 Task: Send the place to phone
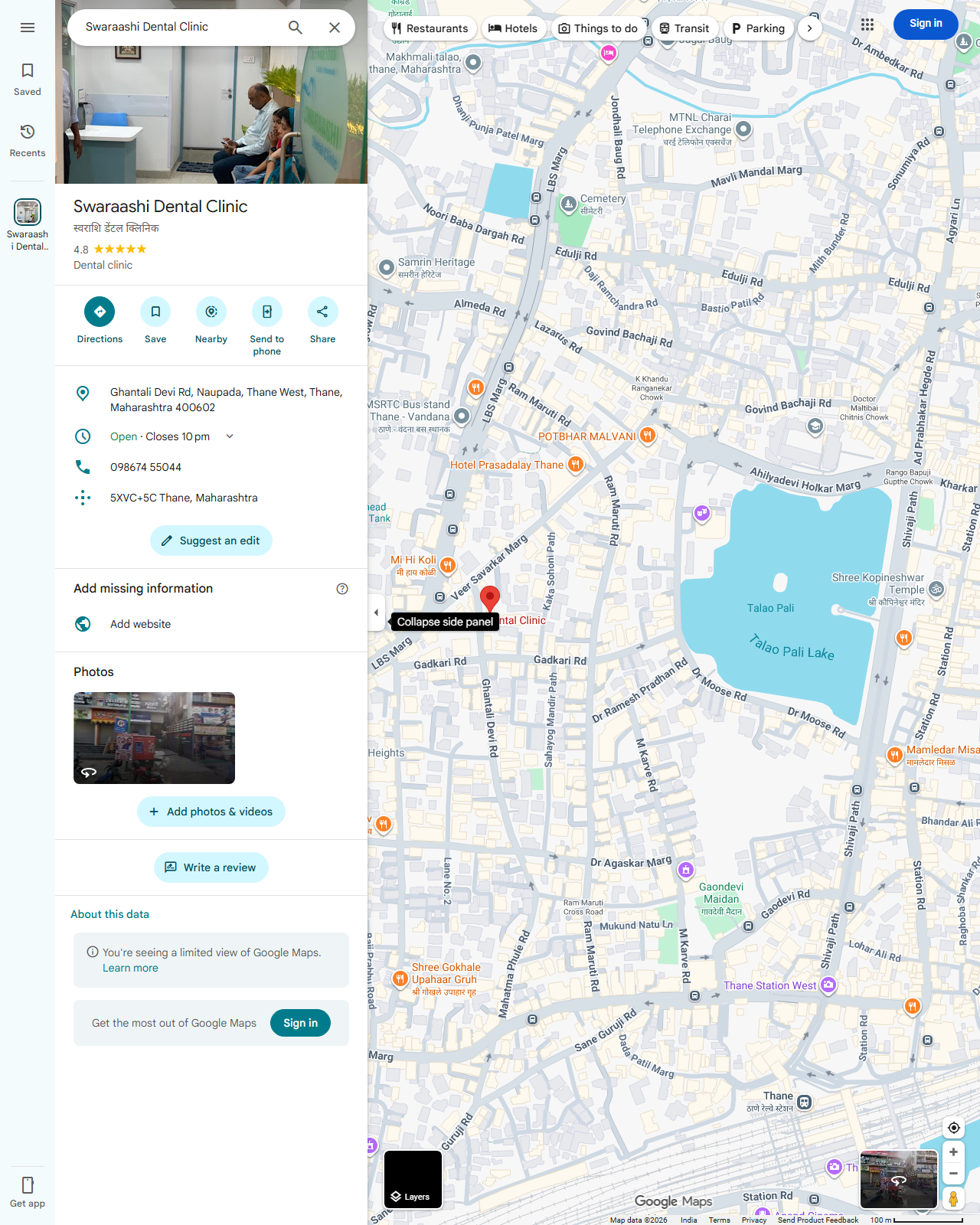(x=267, y=327)
